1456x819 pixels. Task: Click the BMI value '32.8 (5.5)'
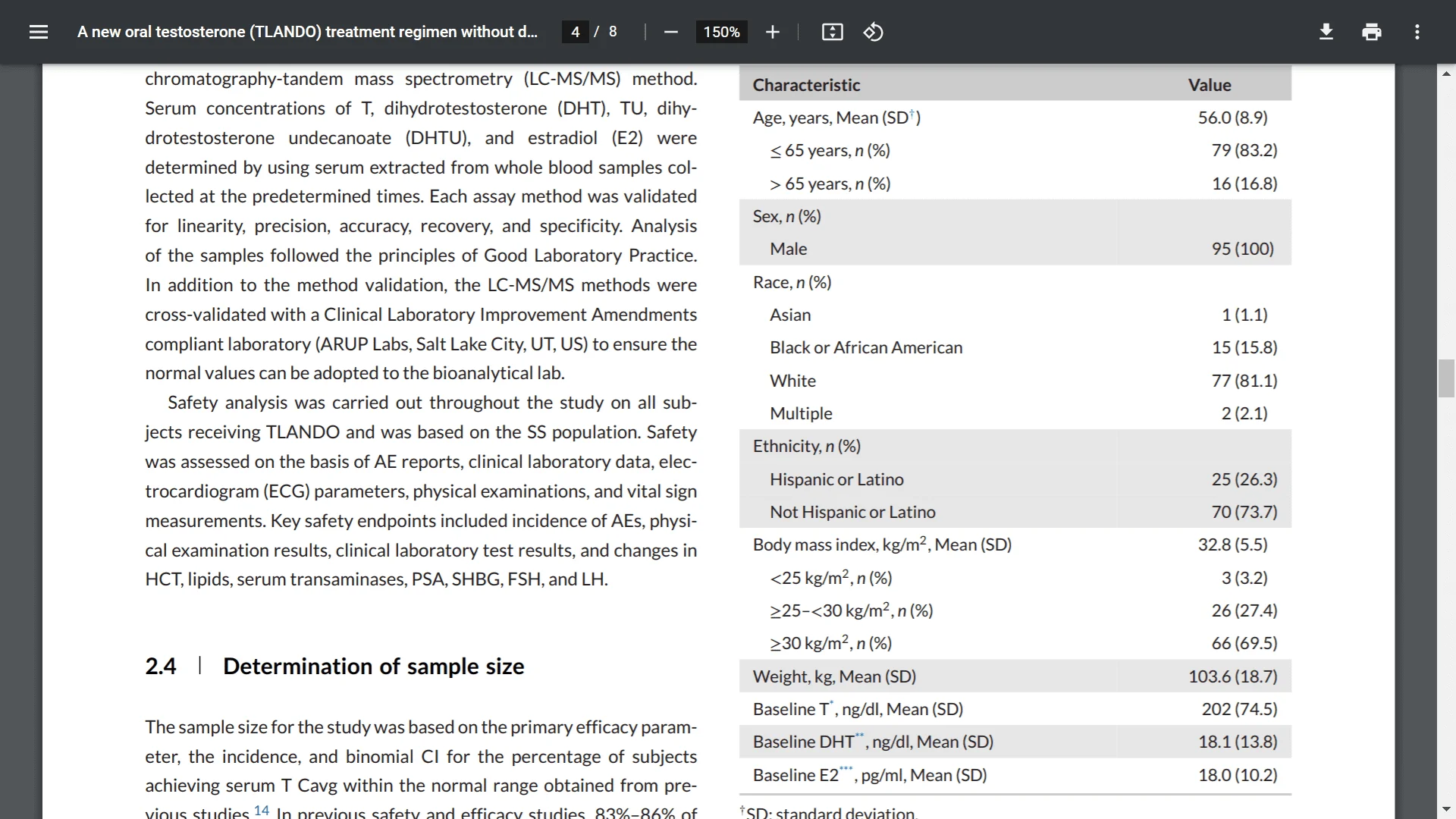point(1233,544)
